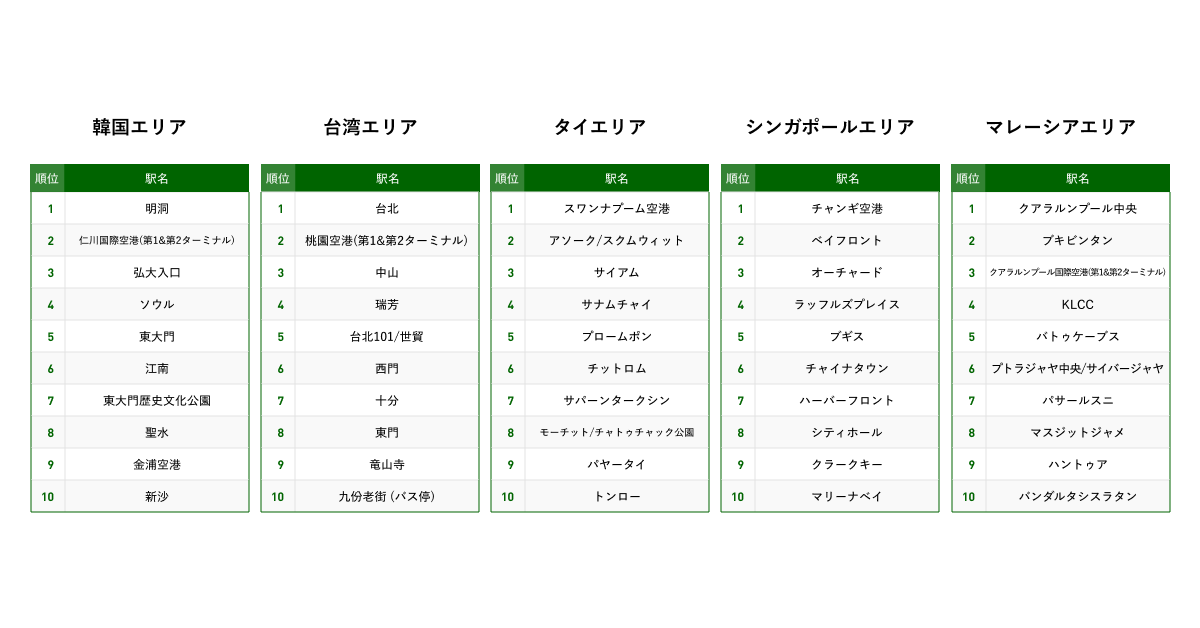Click the タイエリア table title
Screen dimensions: 1200x628
[x=600, y=127]
